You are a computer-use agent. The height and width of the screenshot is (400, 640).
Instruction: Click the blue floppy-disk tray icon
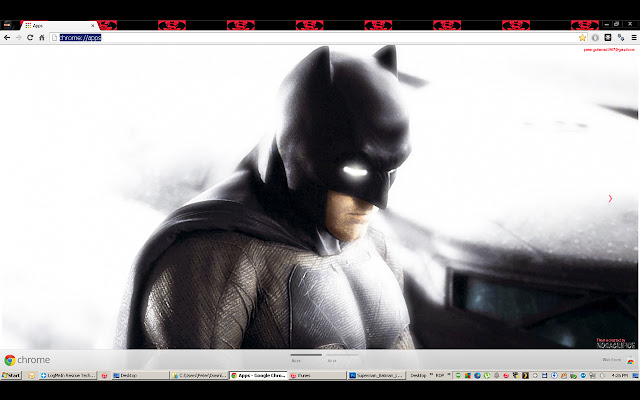(544, 376)
